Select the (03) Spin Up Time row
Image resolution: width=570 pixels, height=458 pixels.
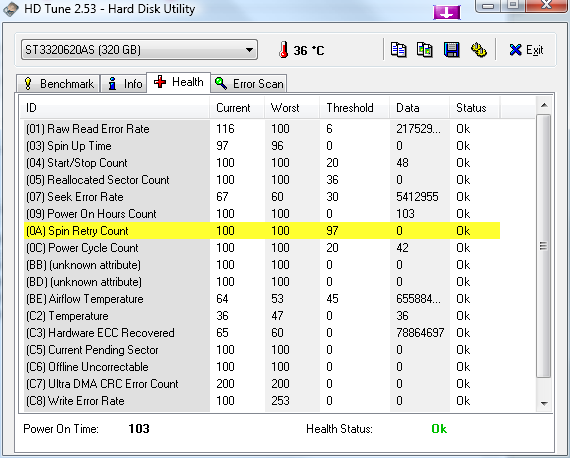(262, 146)
